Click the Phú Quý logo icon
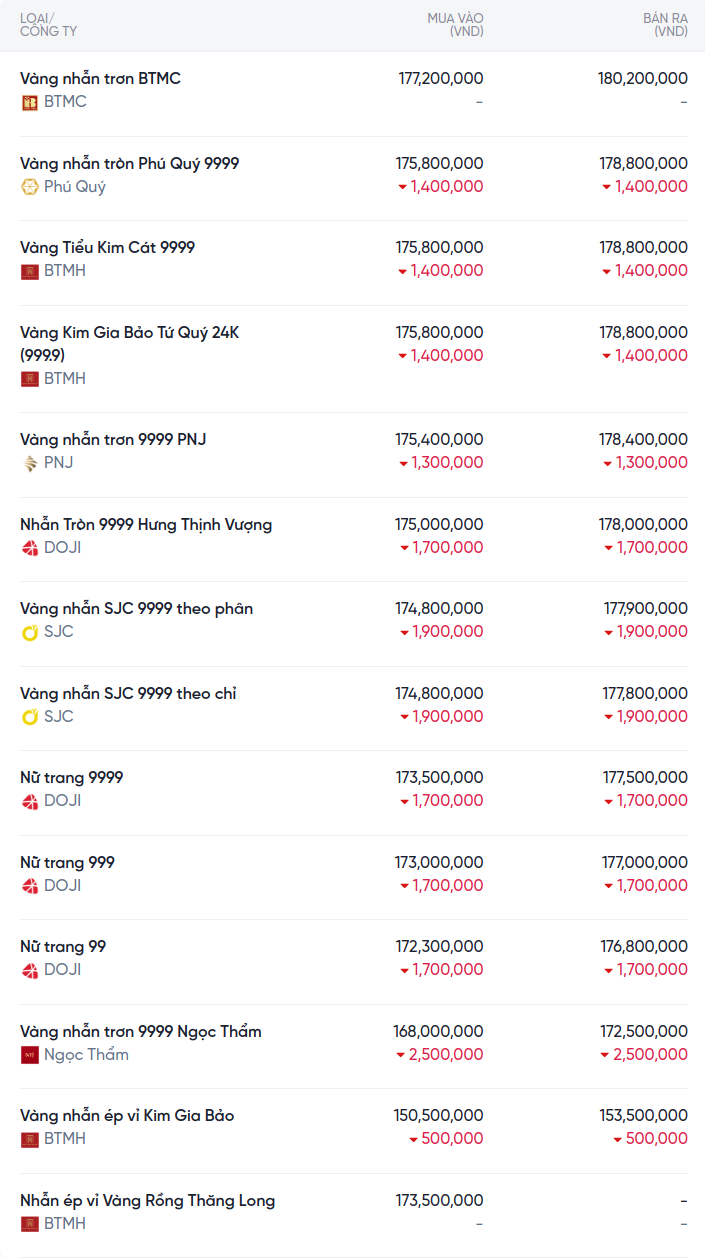 click(30, 187)
